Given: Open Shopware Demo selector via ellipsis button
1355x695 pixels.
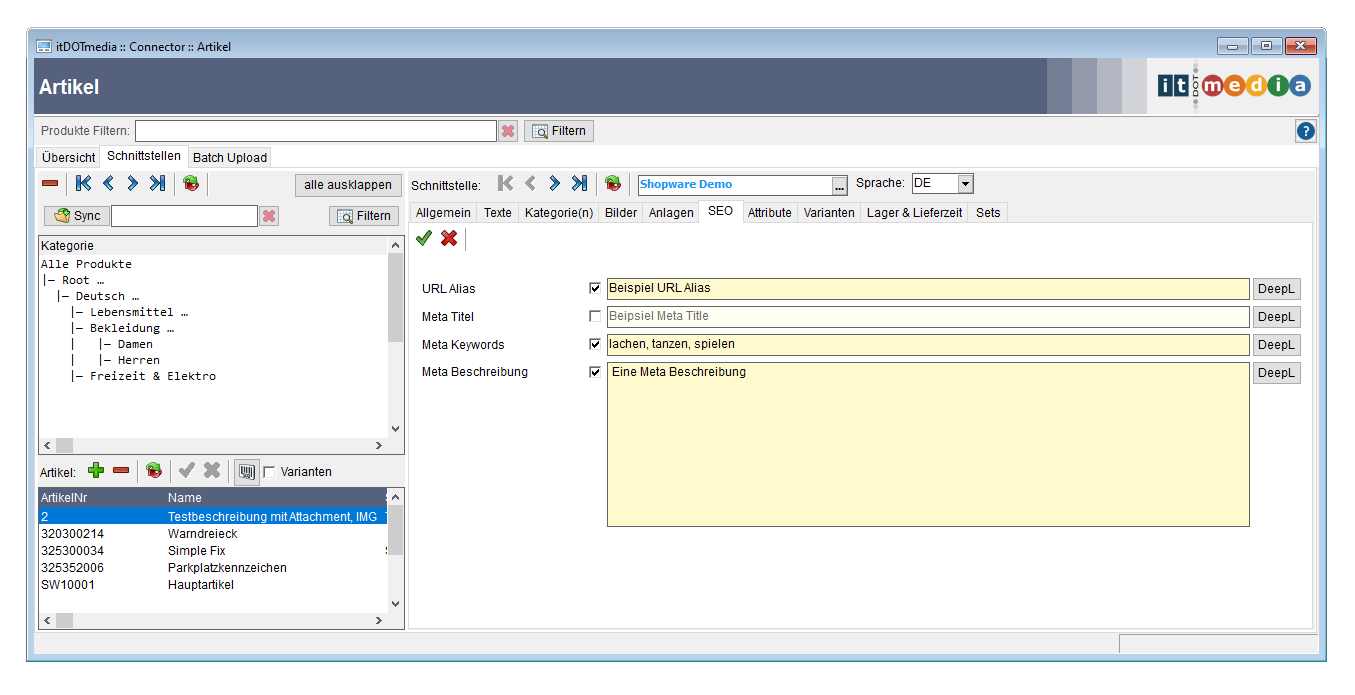Looking at the screenshot, I should click(x=839, y=185).
